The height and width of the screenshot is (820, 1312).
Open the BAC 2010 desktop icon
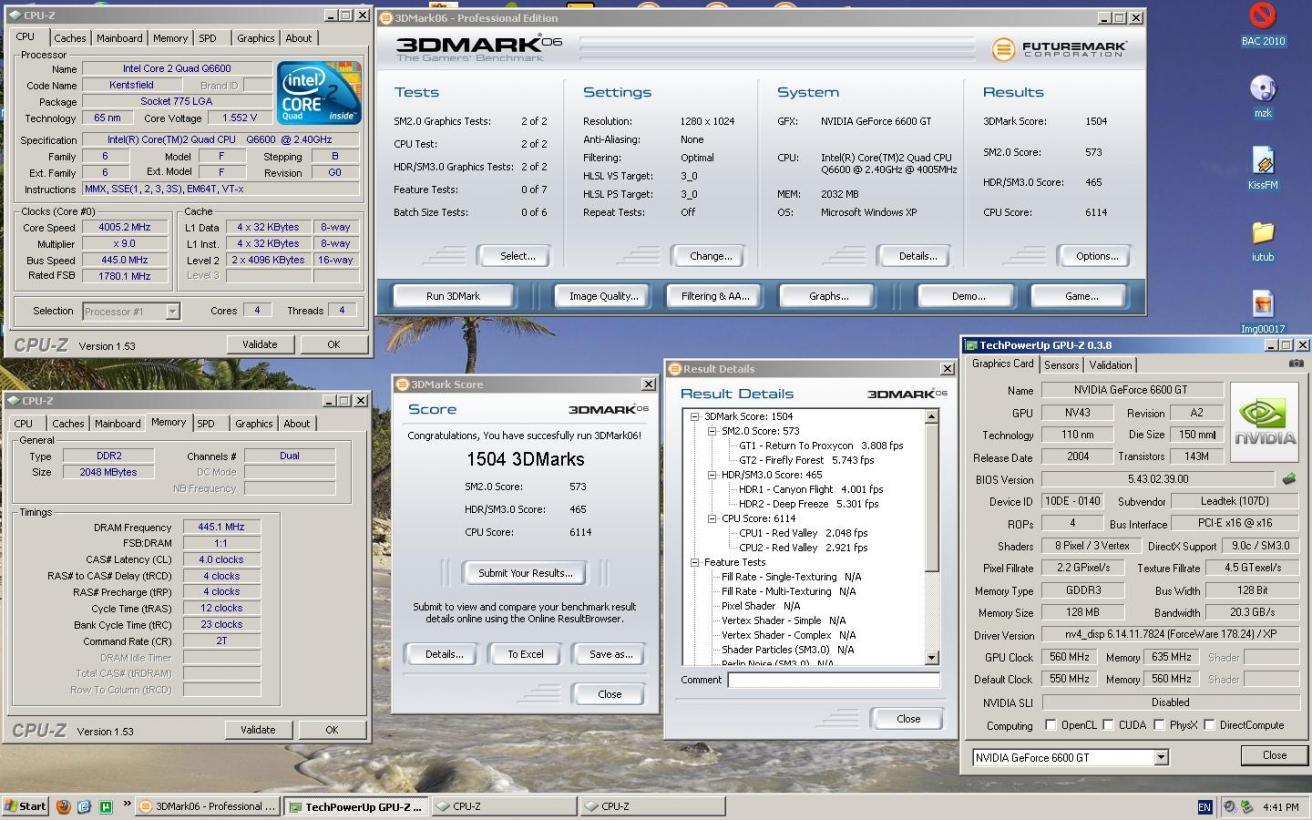(x=1264, y=22)
